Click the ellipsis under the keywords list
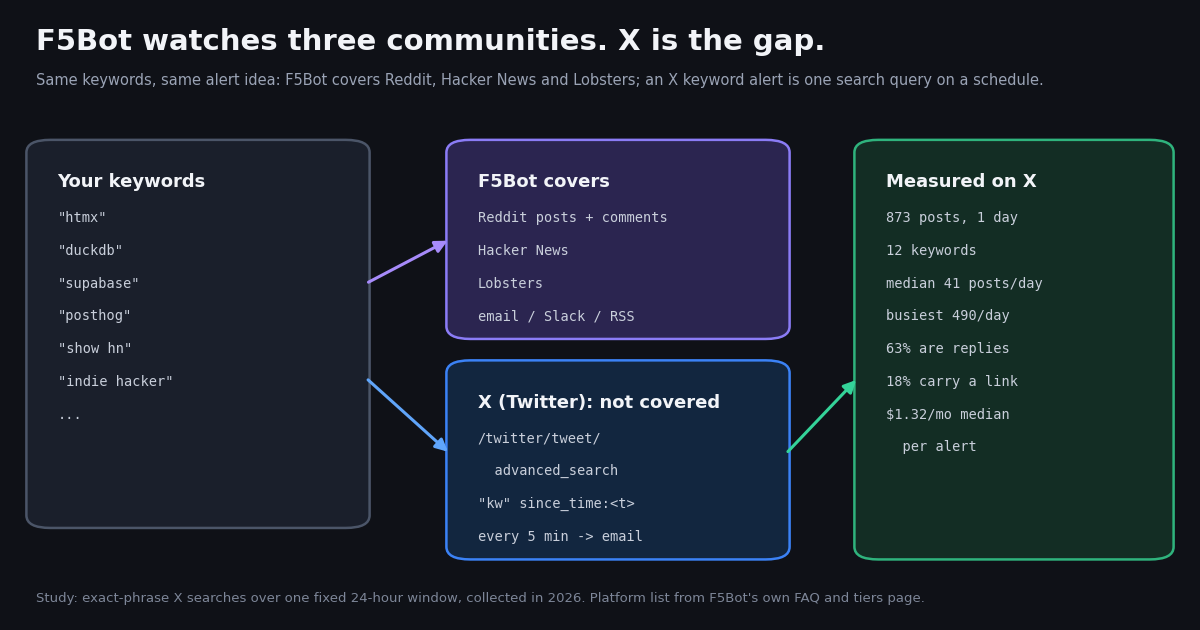 [x=69, y=416]
